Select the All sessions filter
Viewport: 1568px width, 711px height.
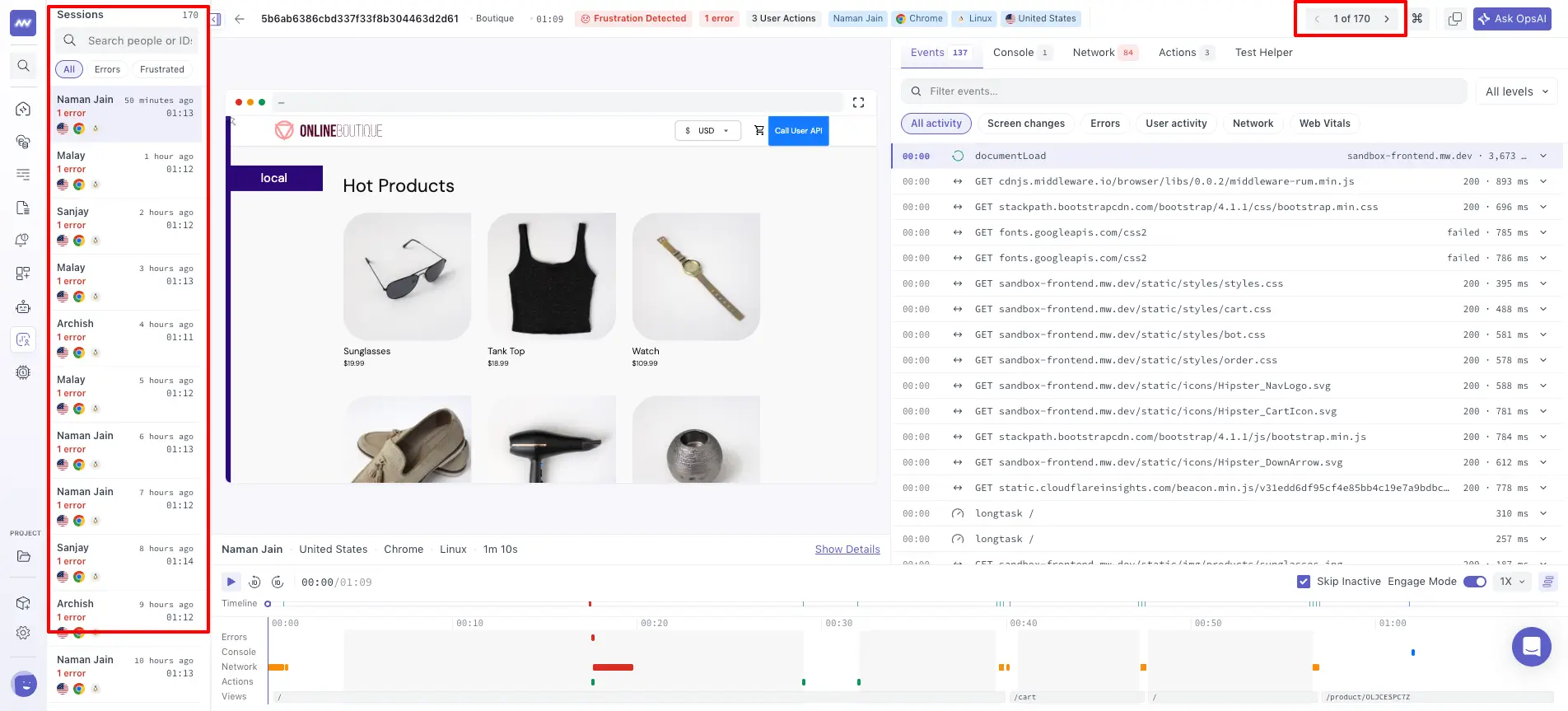(x=69, y=69)
